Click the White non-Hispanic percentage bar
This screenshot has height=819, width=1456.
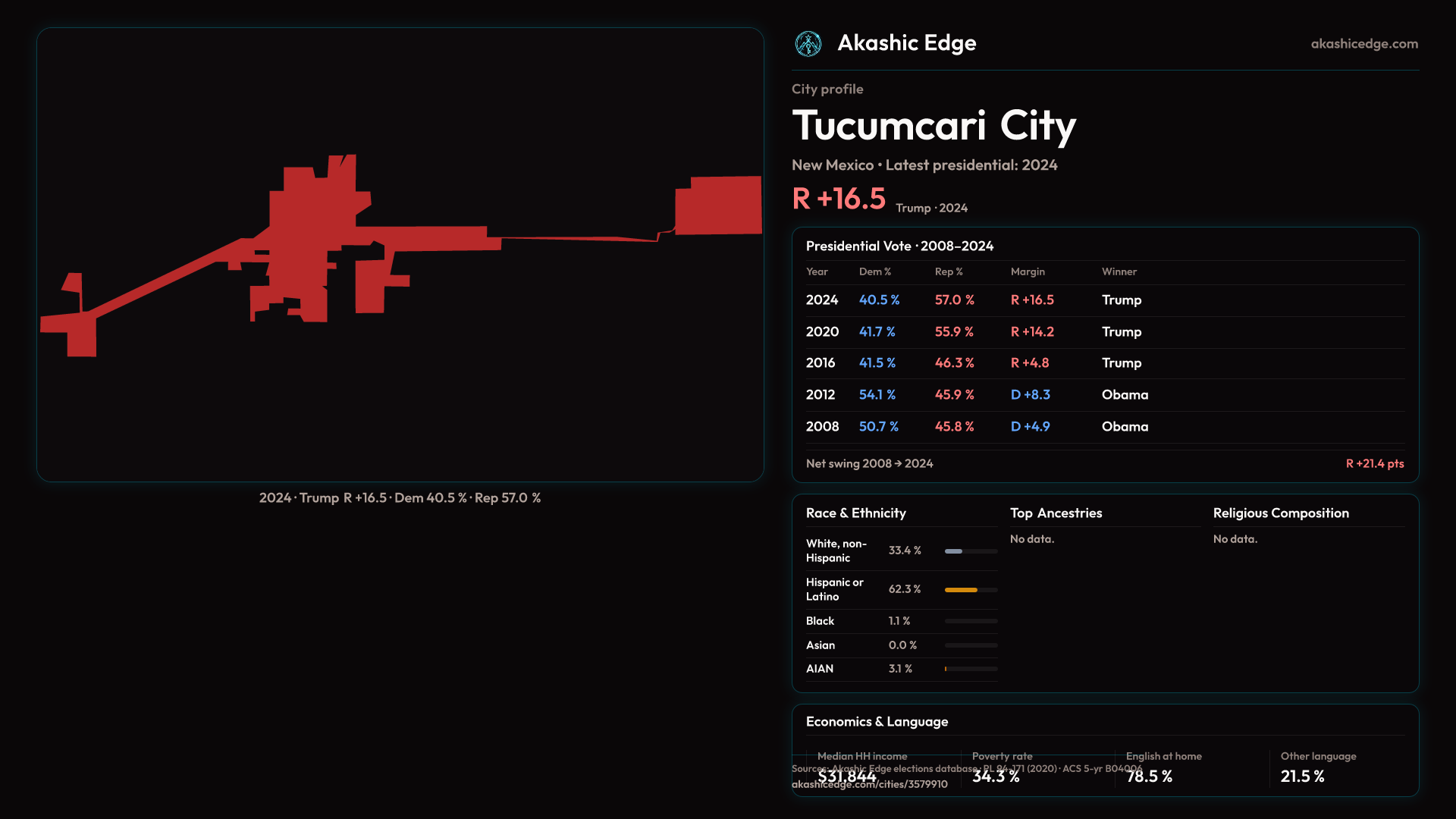point(971,551)
